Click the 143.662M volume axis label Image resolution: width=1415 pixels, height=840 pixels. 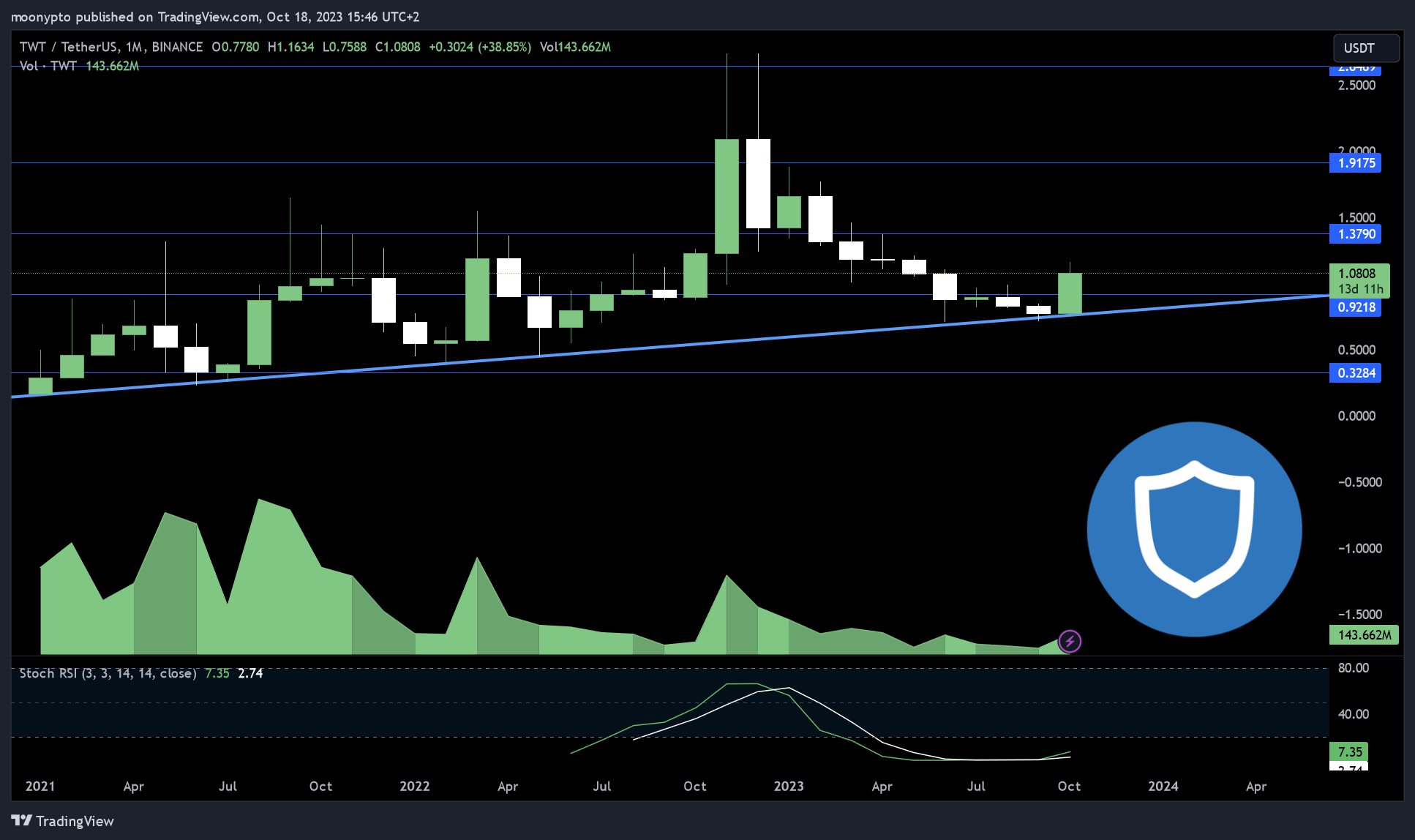click(x=1364, y=635)
